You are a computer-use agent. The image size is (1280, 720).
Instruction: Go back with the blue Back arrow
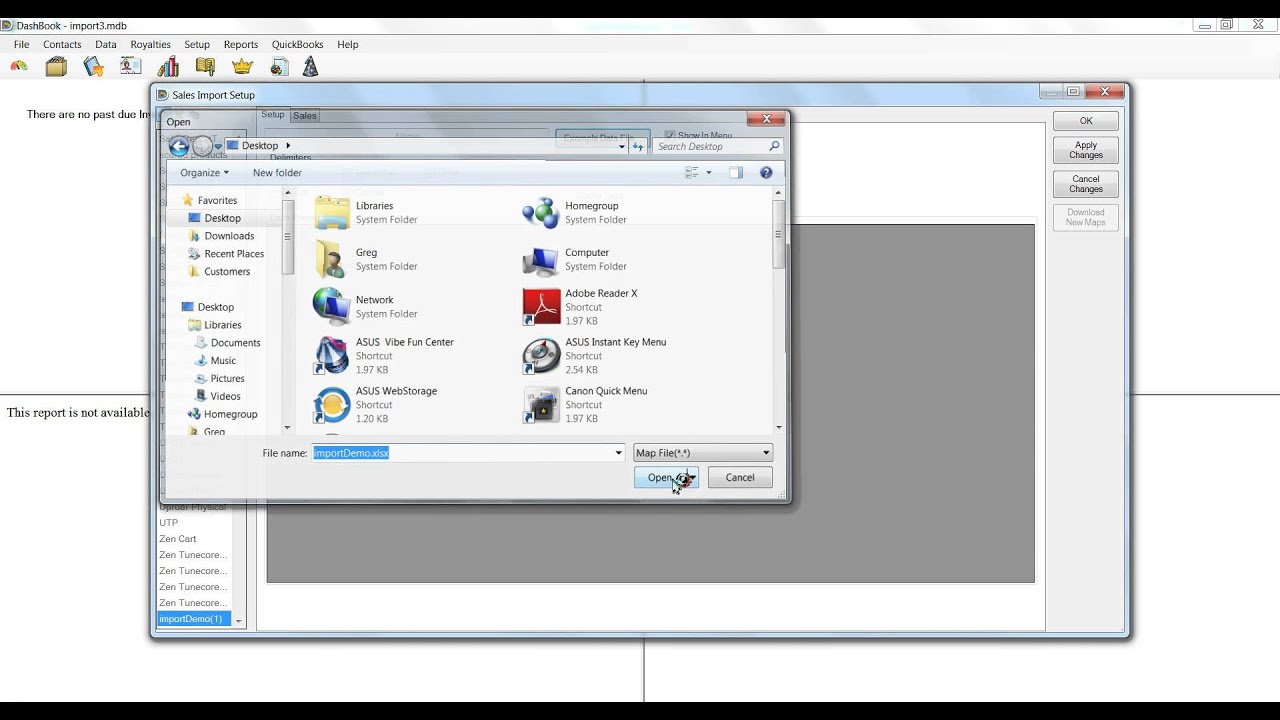pyautogui.click(x=179, y=146)
